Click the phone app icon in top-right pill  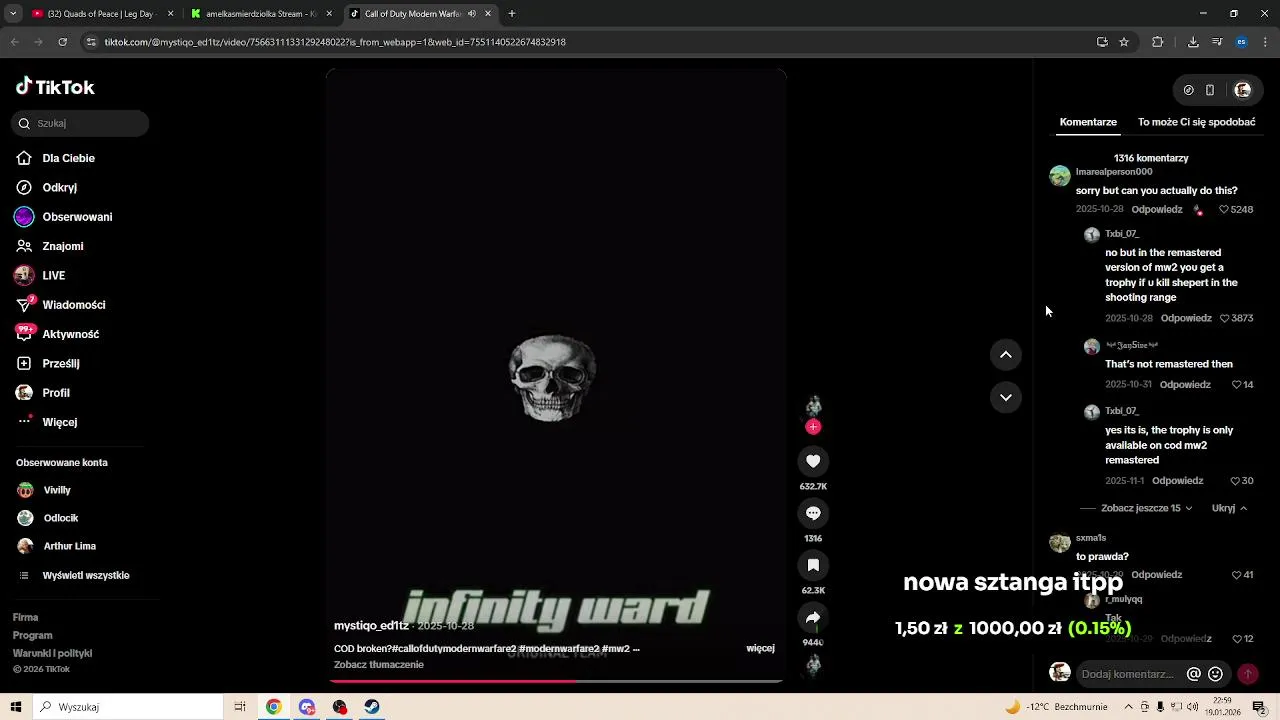point(1210,90)
